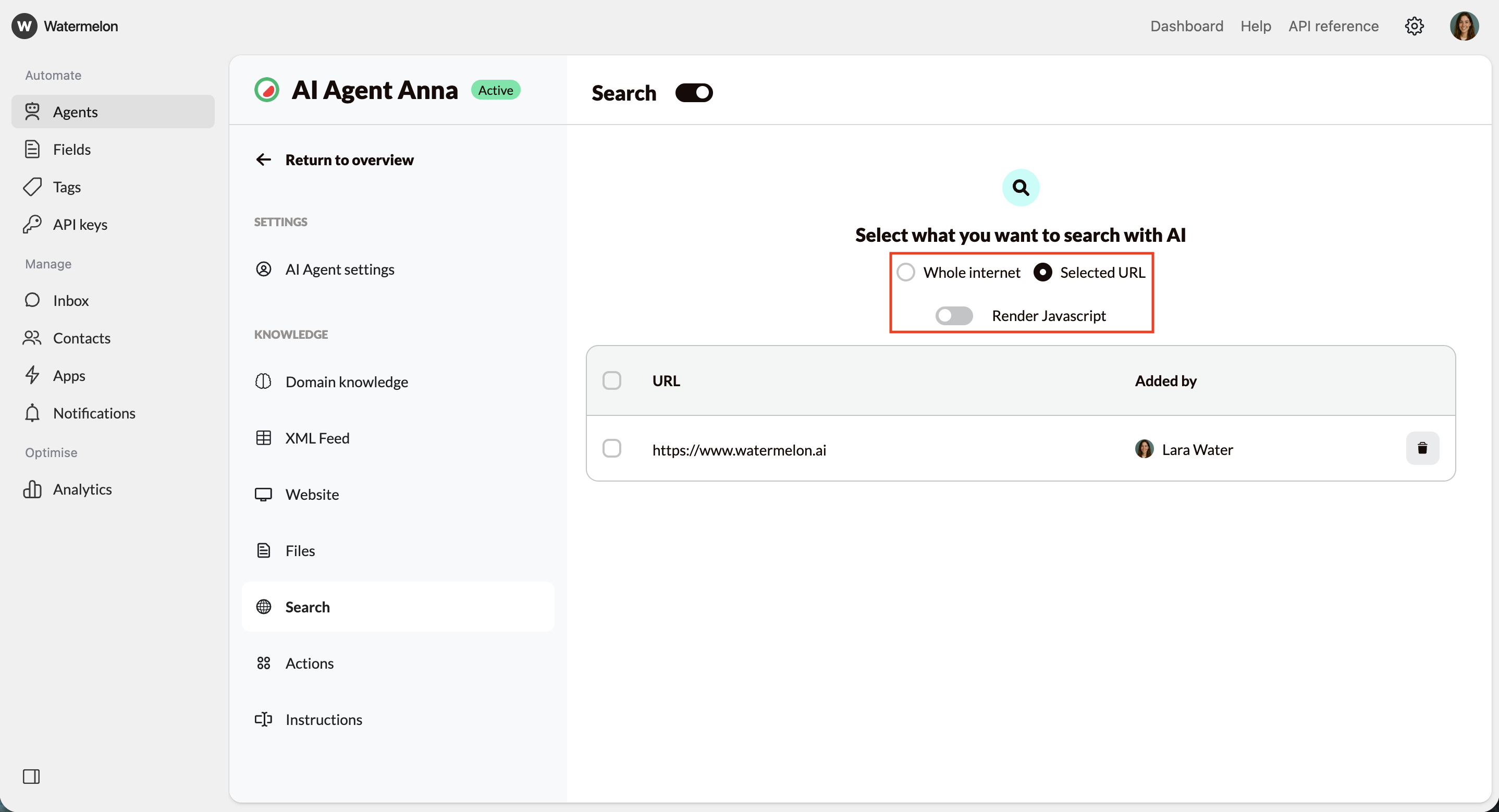
Task: Check the select-all checkbox in URL header
Action: tap(611, 380)
